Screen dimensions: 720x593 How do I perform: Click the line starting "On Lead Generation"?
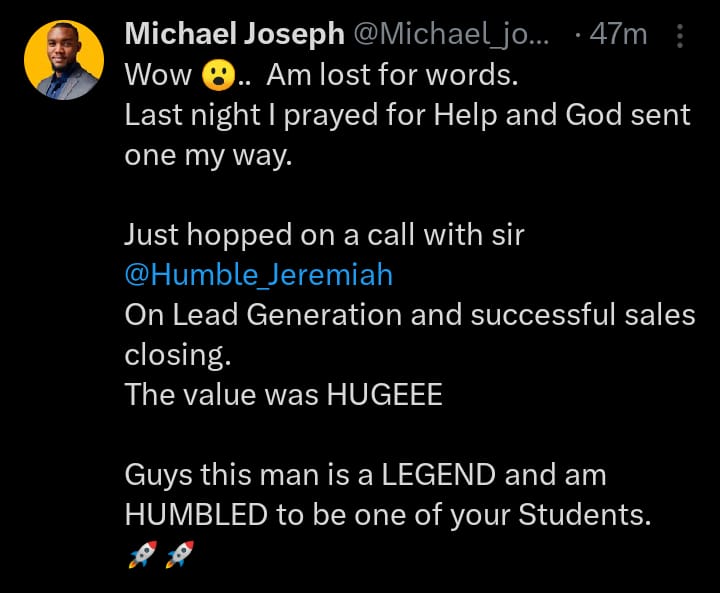click(x=409, y=314)
